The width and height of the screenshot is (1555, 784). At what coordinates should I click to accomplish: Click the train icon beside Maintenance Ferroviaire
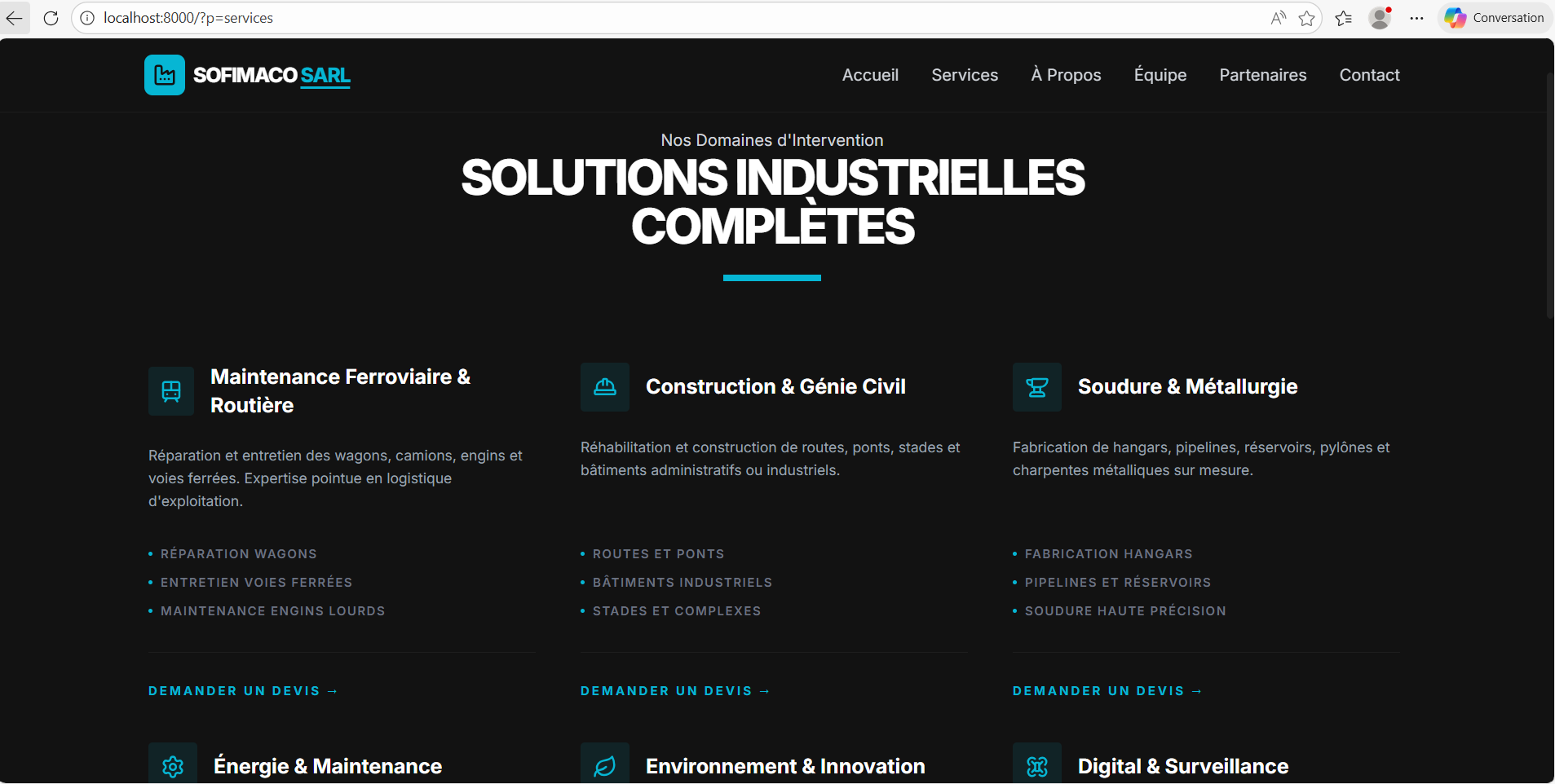tap(171, 391)
